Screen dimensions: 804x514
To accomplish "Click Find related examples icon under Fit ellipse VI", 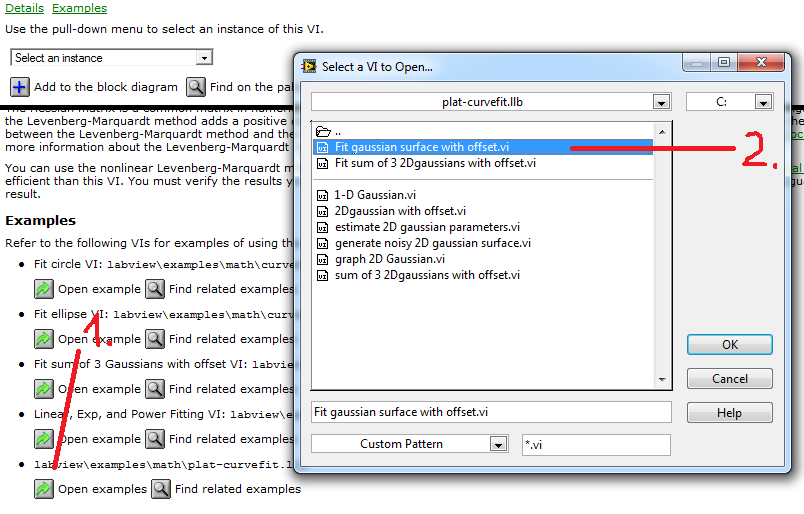I will tap(155, 339).
